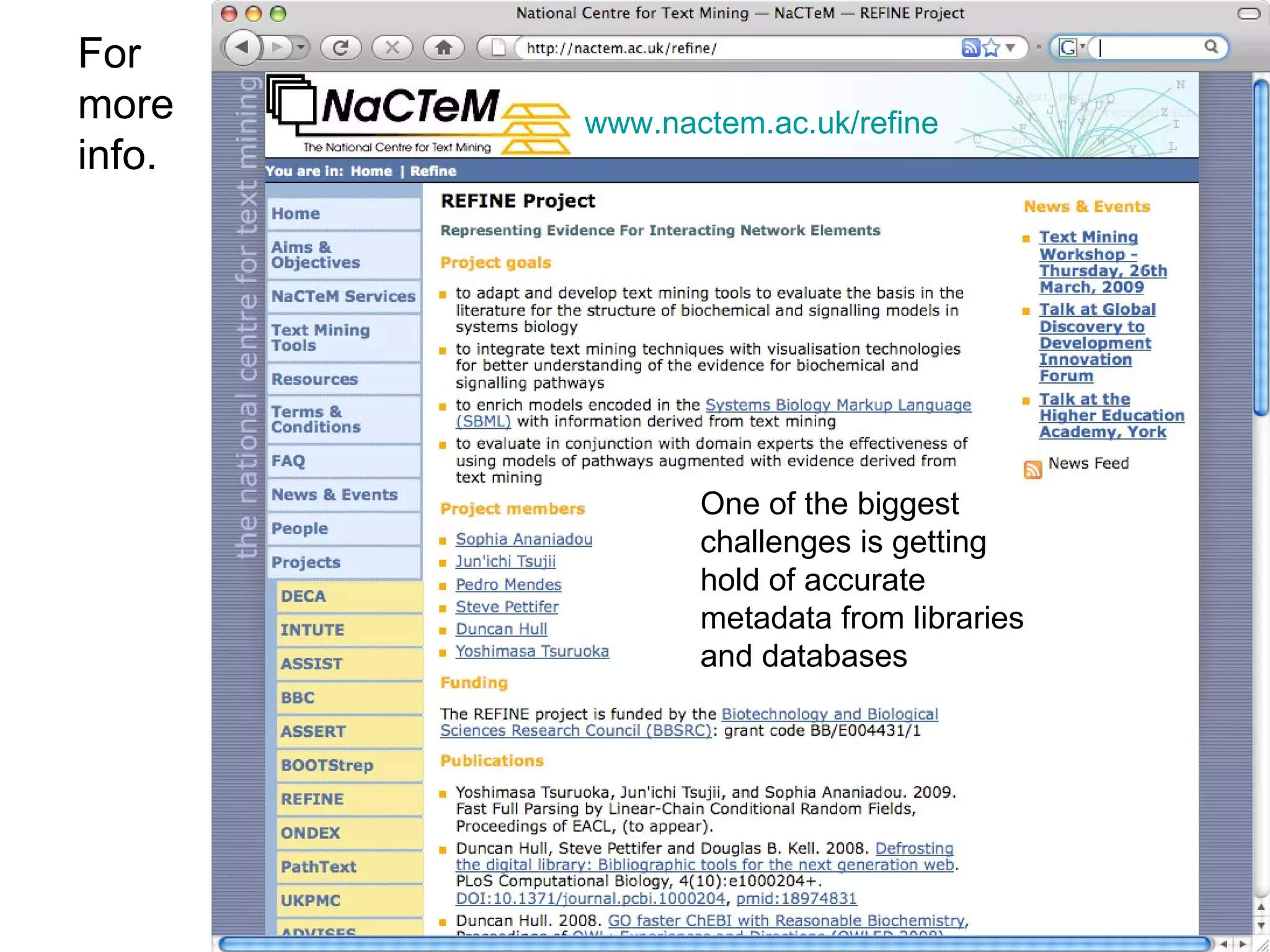Click the RSS feed icon in address bar
Viewport: 1270px width, 952px height.
(970, 47)
